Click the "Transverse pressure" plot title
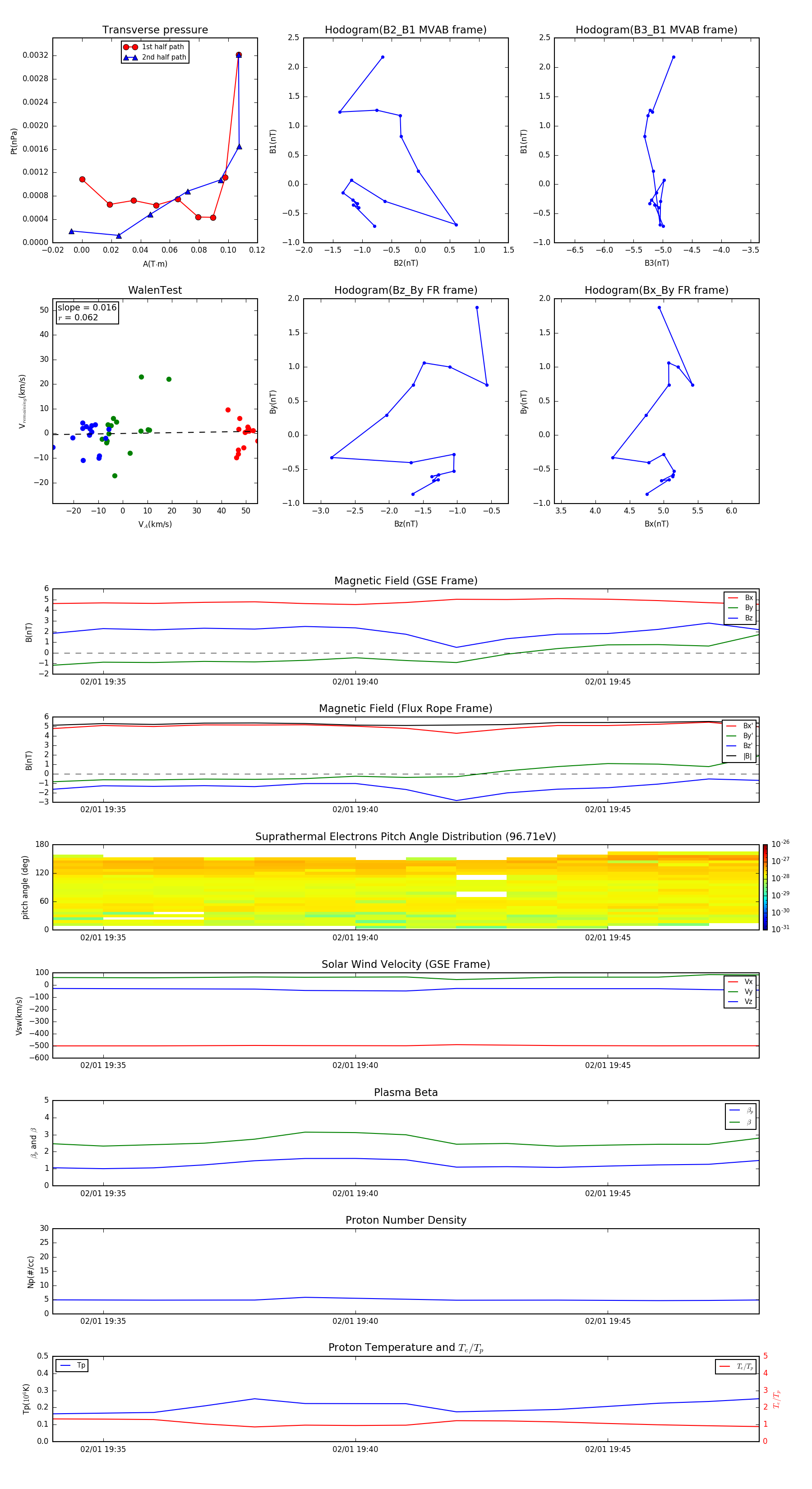This screenshot has width=812, height=1489. click(155, 30)
